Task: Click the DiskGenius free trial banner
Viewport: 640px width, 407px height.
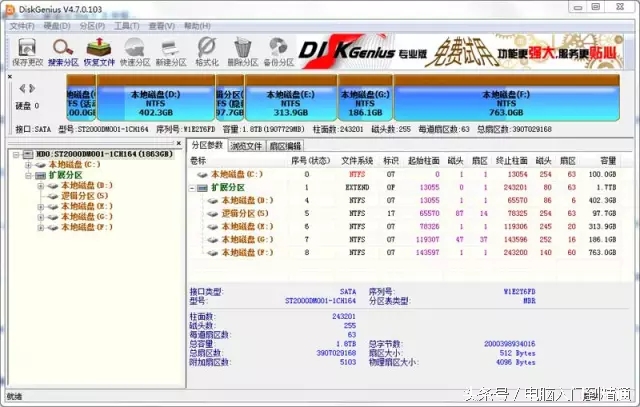Action: point(460,51)
